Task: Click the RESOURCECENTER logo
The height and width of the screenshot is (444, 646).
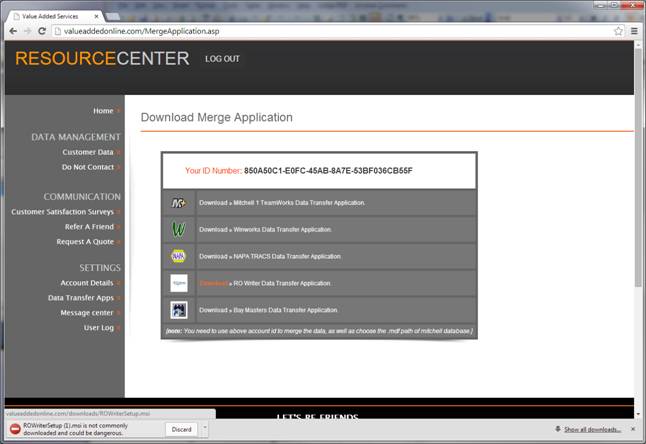Action: [x=102, y=58]
